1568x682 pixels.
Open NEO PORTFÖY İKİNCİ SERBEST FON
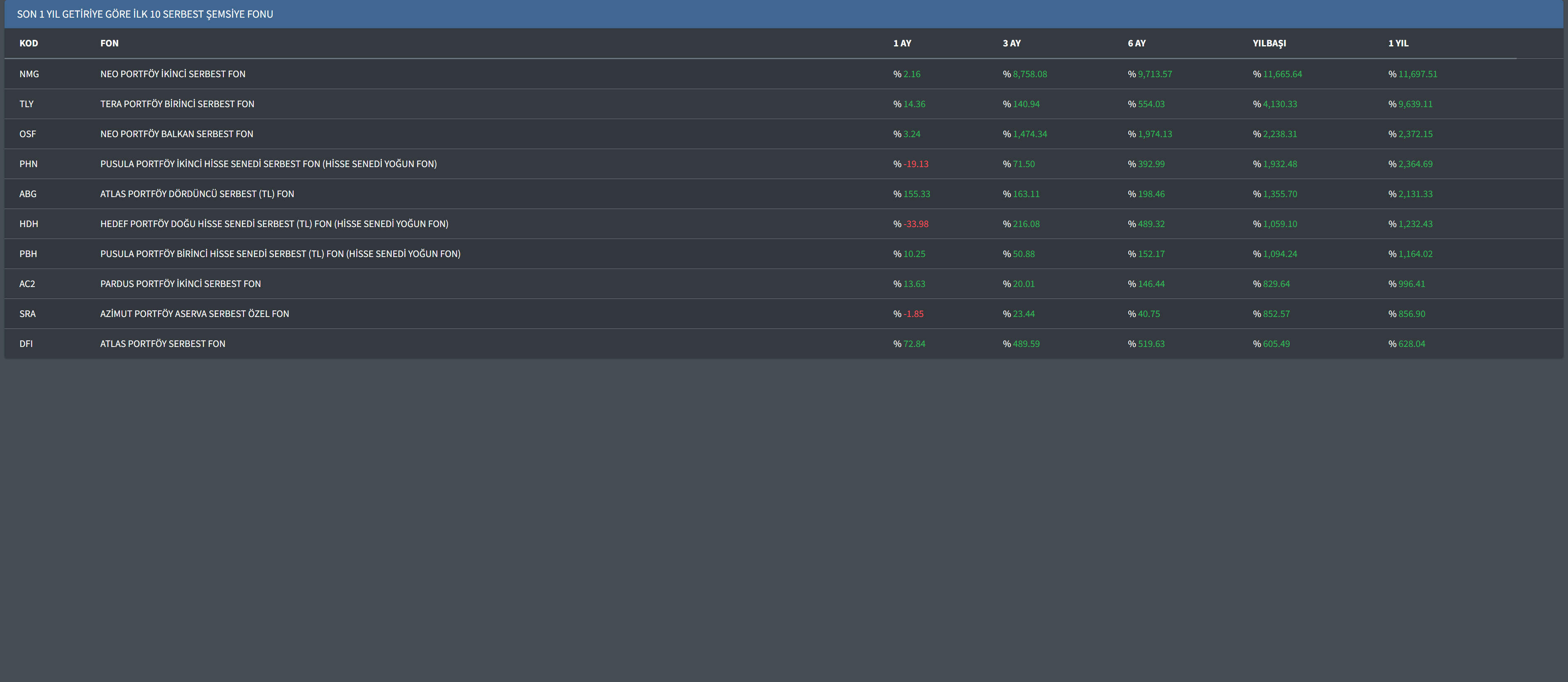coord(173,74)
